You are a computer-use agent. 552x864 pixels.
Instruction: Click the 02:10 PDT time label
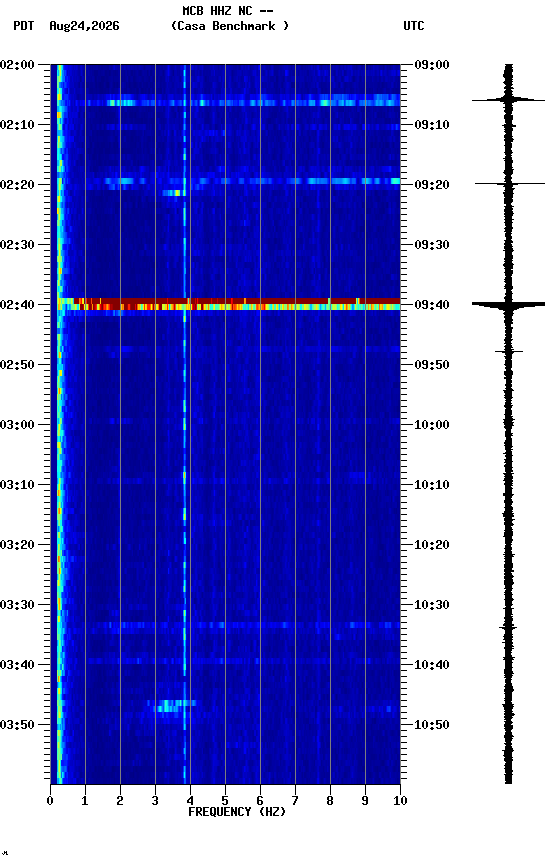(x=17, y=125)
